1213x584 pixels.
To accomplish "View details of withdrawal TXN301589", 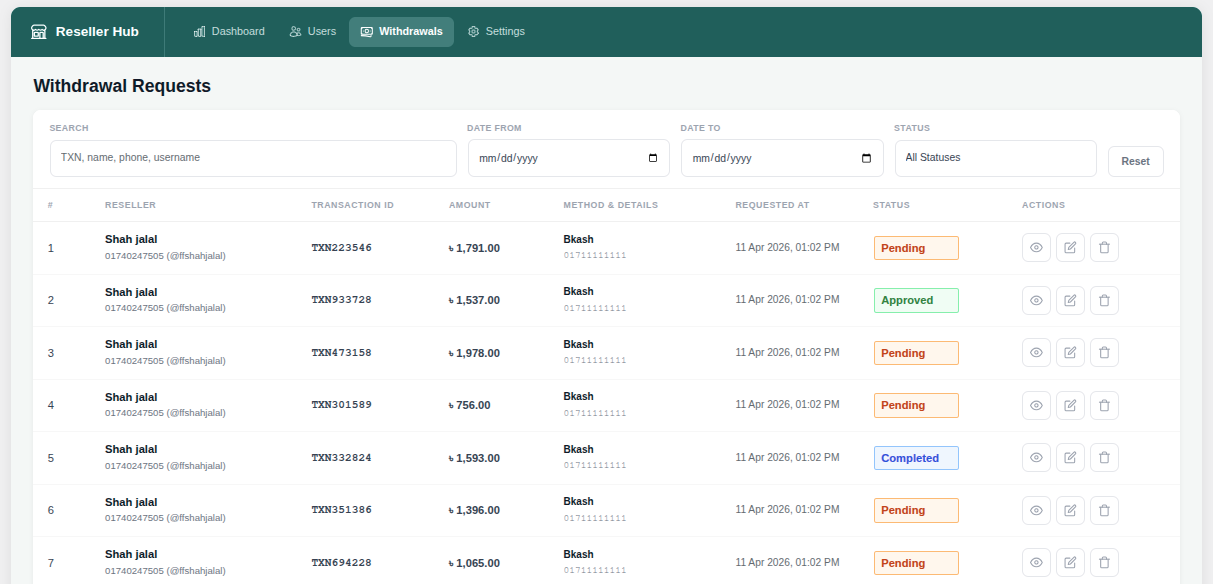I will click(x=1036, y=405).
